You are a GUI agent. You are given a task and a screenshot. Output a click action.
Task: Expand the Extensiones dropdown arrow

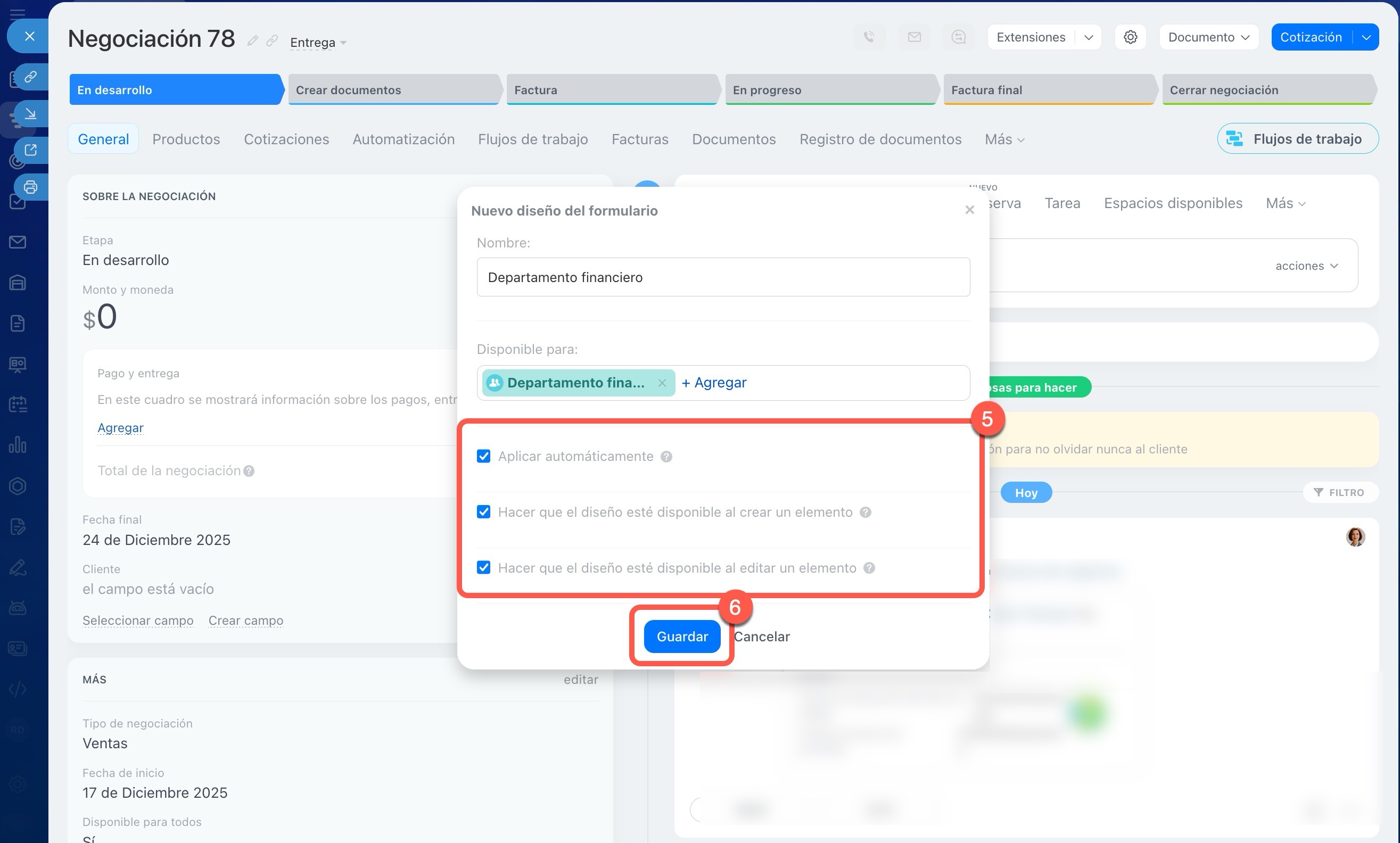tap(1088, 37)
